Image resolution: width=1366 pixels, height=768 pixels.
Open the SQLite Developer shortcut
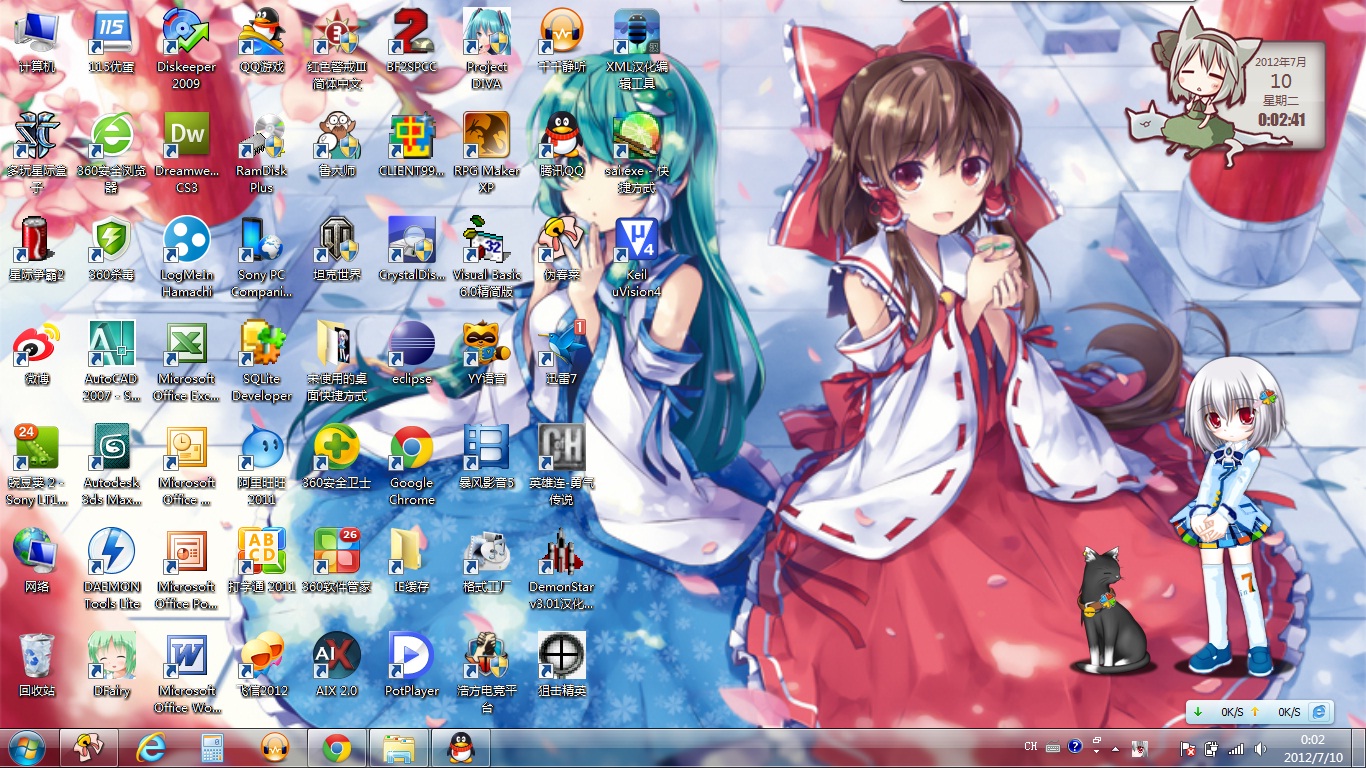(262, 360)
